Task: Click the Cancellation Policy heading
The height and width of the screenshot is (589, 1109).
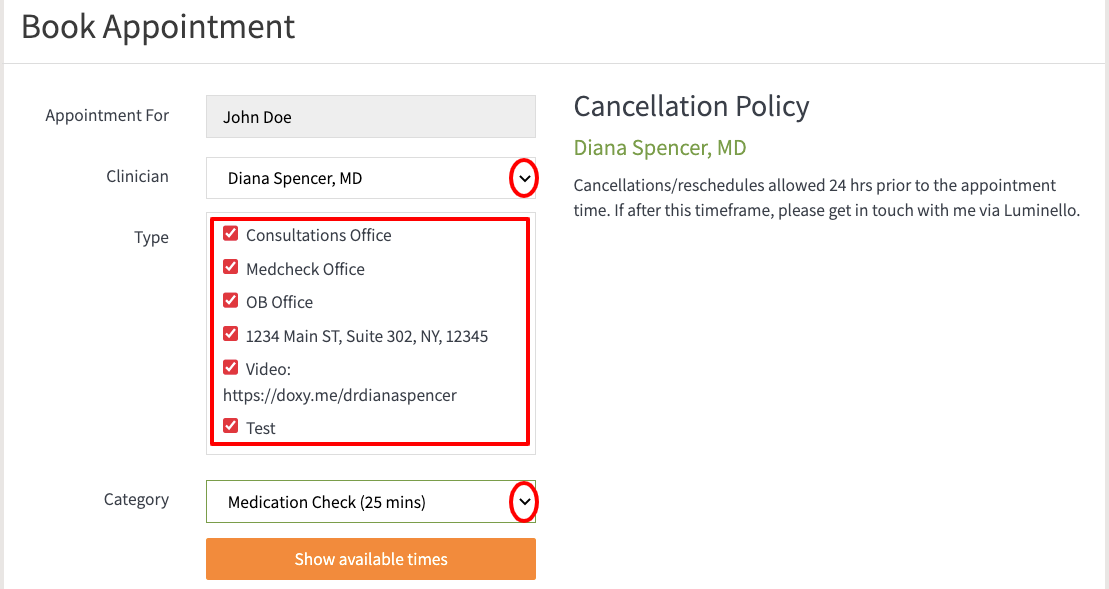Action: (x=691, y=107)
